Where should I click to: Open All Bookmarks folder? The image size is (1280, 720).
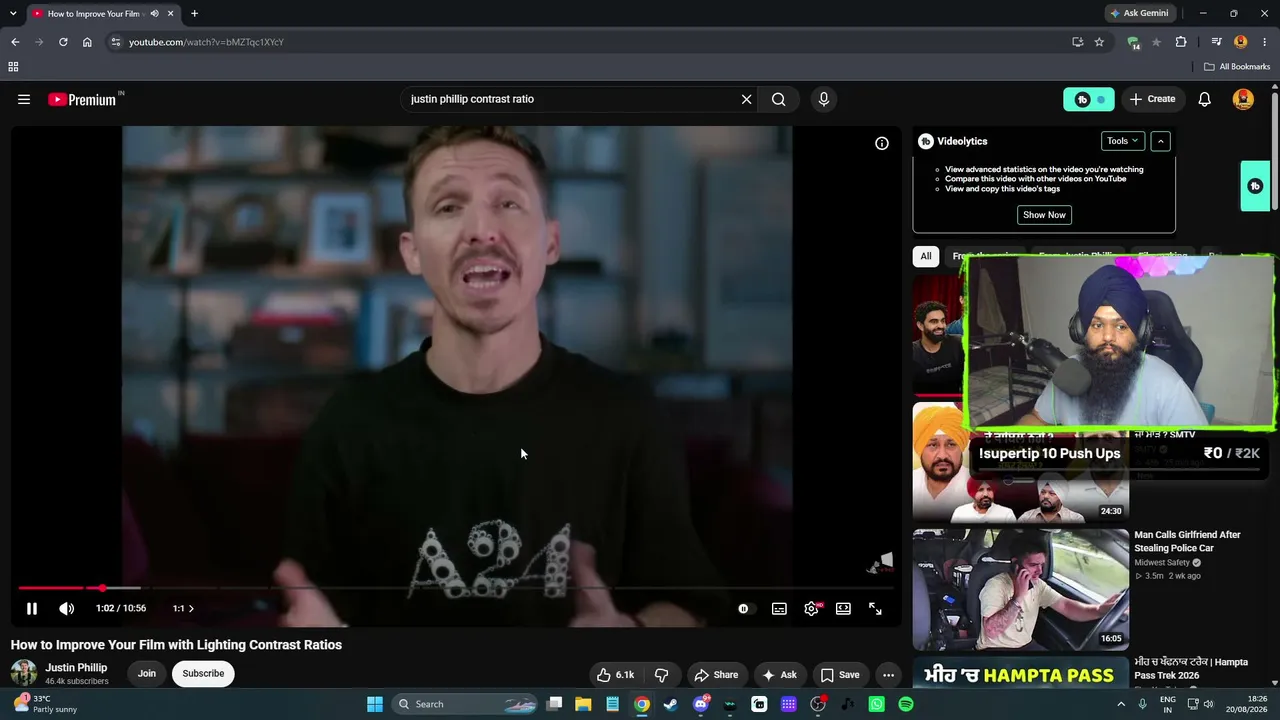pyautogui.click(x=1237, y=67)
